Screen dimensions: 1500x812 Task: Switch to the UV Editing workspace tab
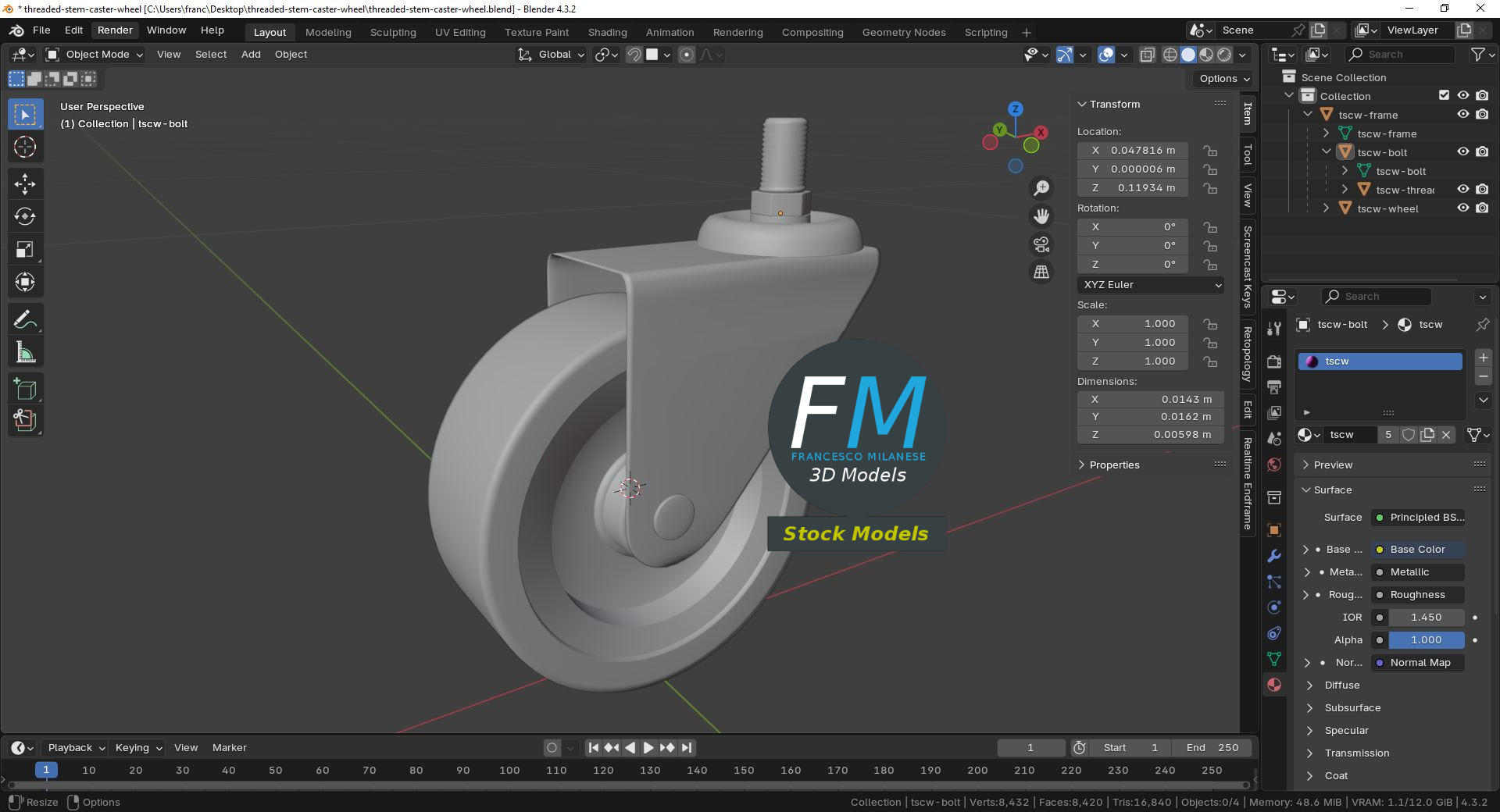tap(460, 33)
